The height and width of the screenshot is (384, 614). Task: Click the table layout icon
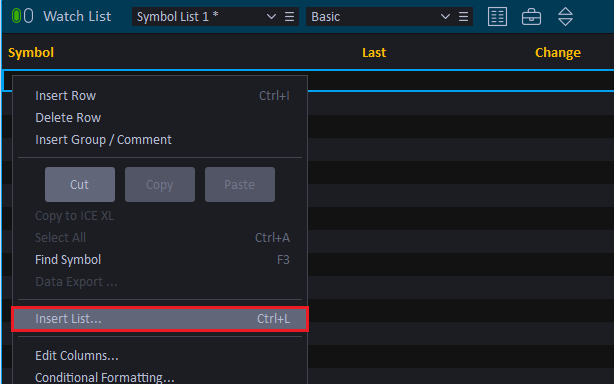(497, 16)
